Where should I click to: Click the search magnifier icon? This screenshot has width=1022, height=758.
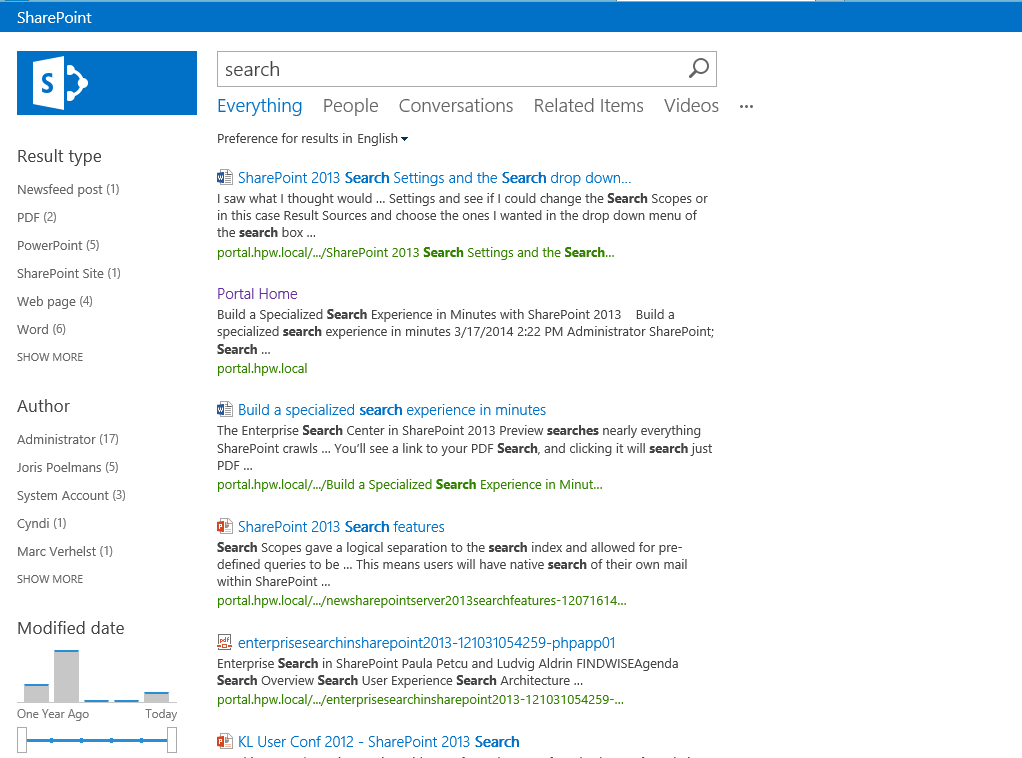tap(697, 68)
